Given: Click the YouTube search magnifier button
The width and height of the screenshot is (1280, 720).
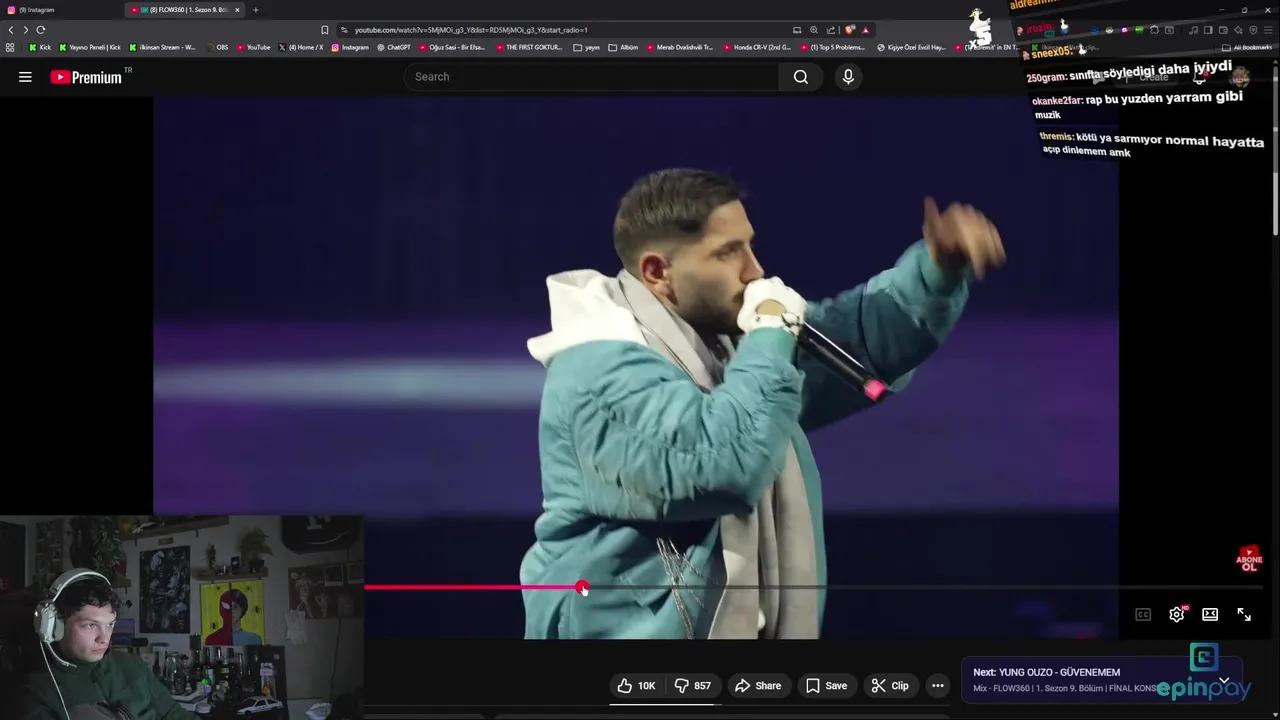Looking at the screenshot, I should [800, 77].
